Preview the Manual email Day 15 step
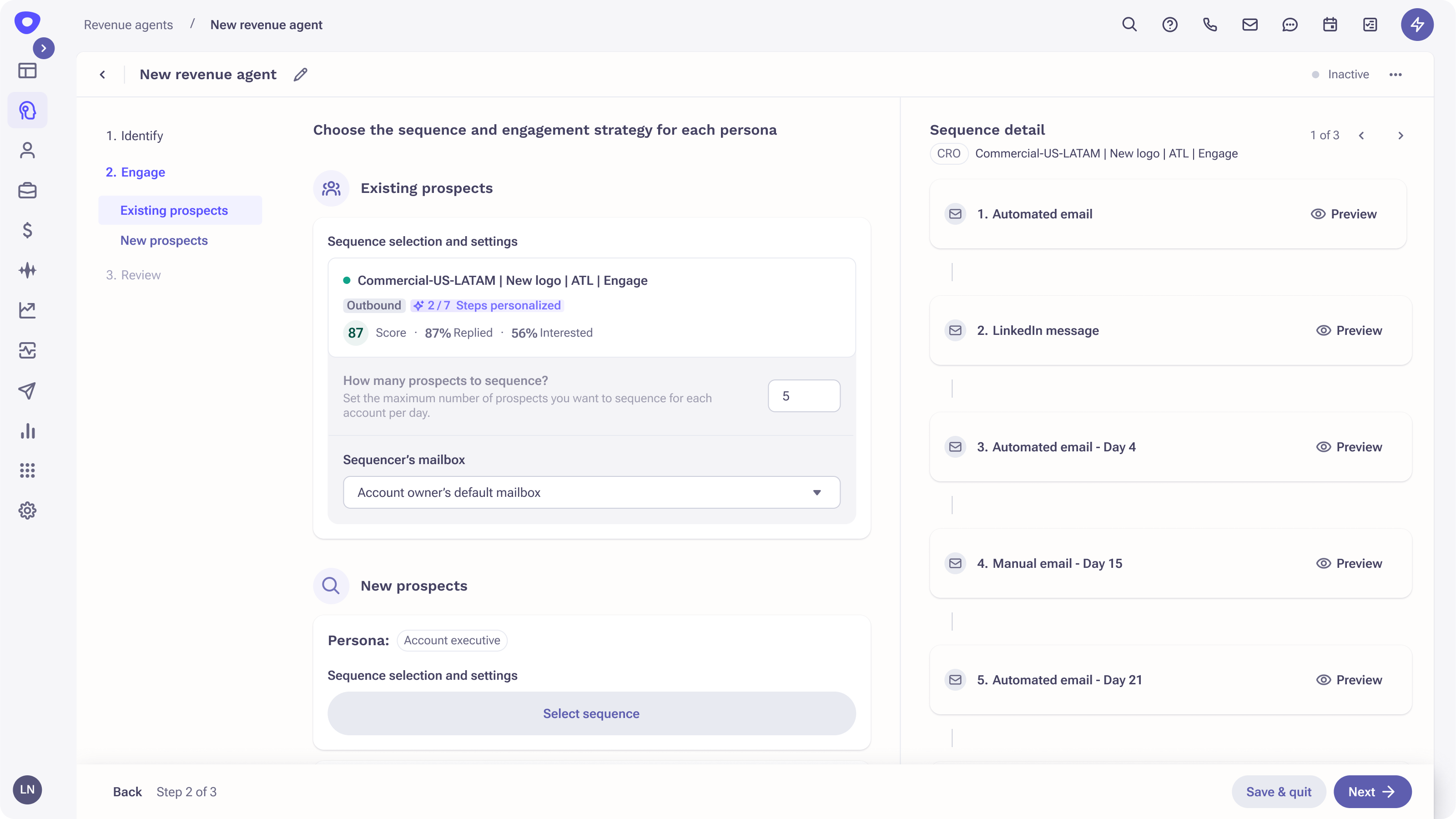The image size is (1456, 819). (x=1349, y=564)
